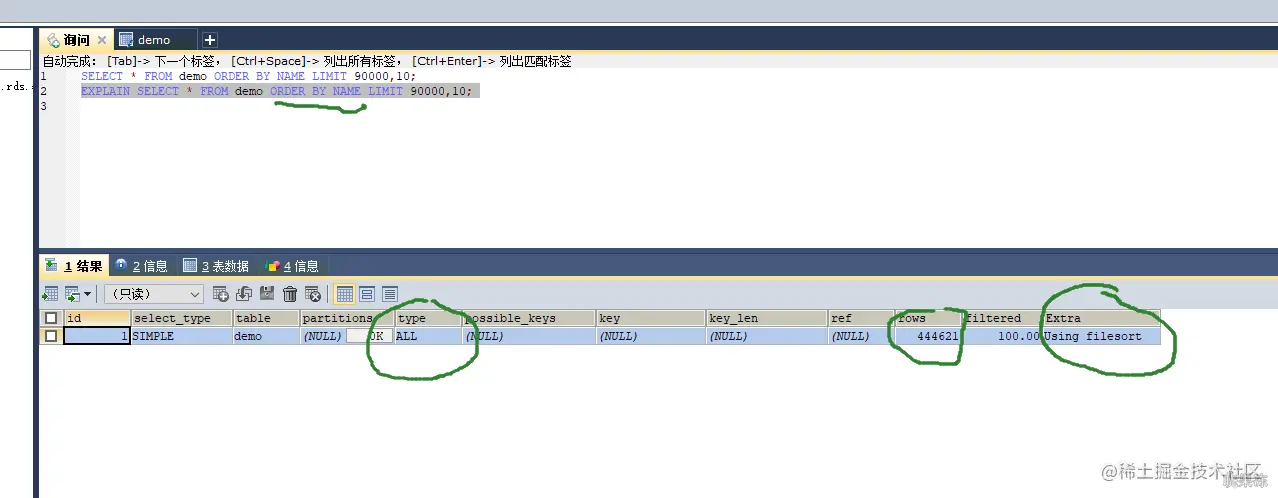Open the 只读 (read-only) mode combo box
Screen dimensions: 1278x498
coord(154,294)
